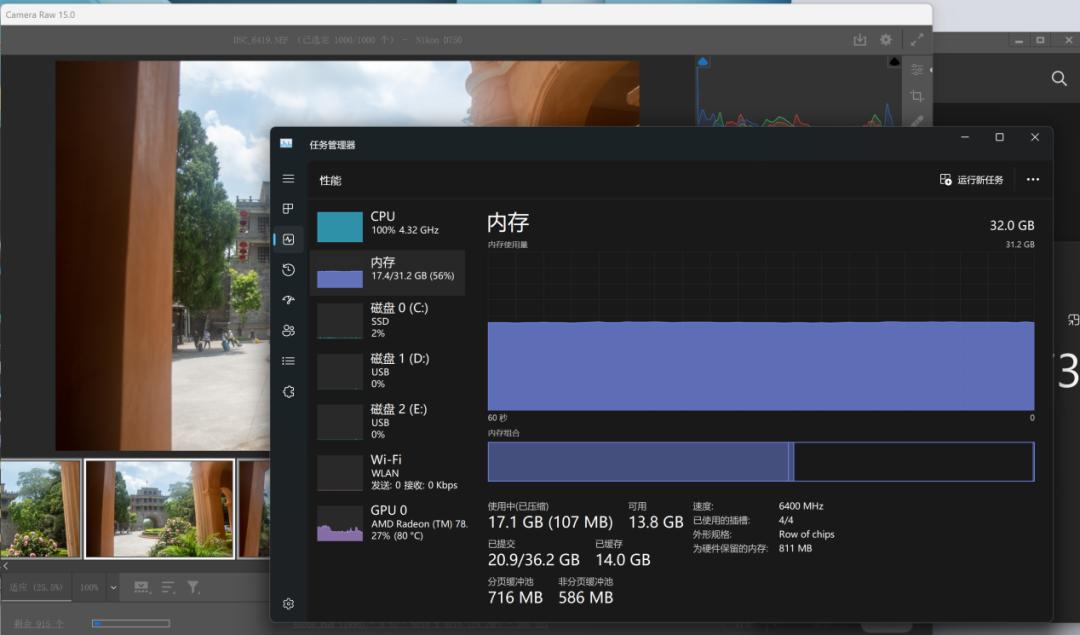
Task: Toggle the Task Manager navigation pane hamburger
Action: [288, 178]
